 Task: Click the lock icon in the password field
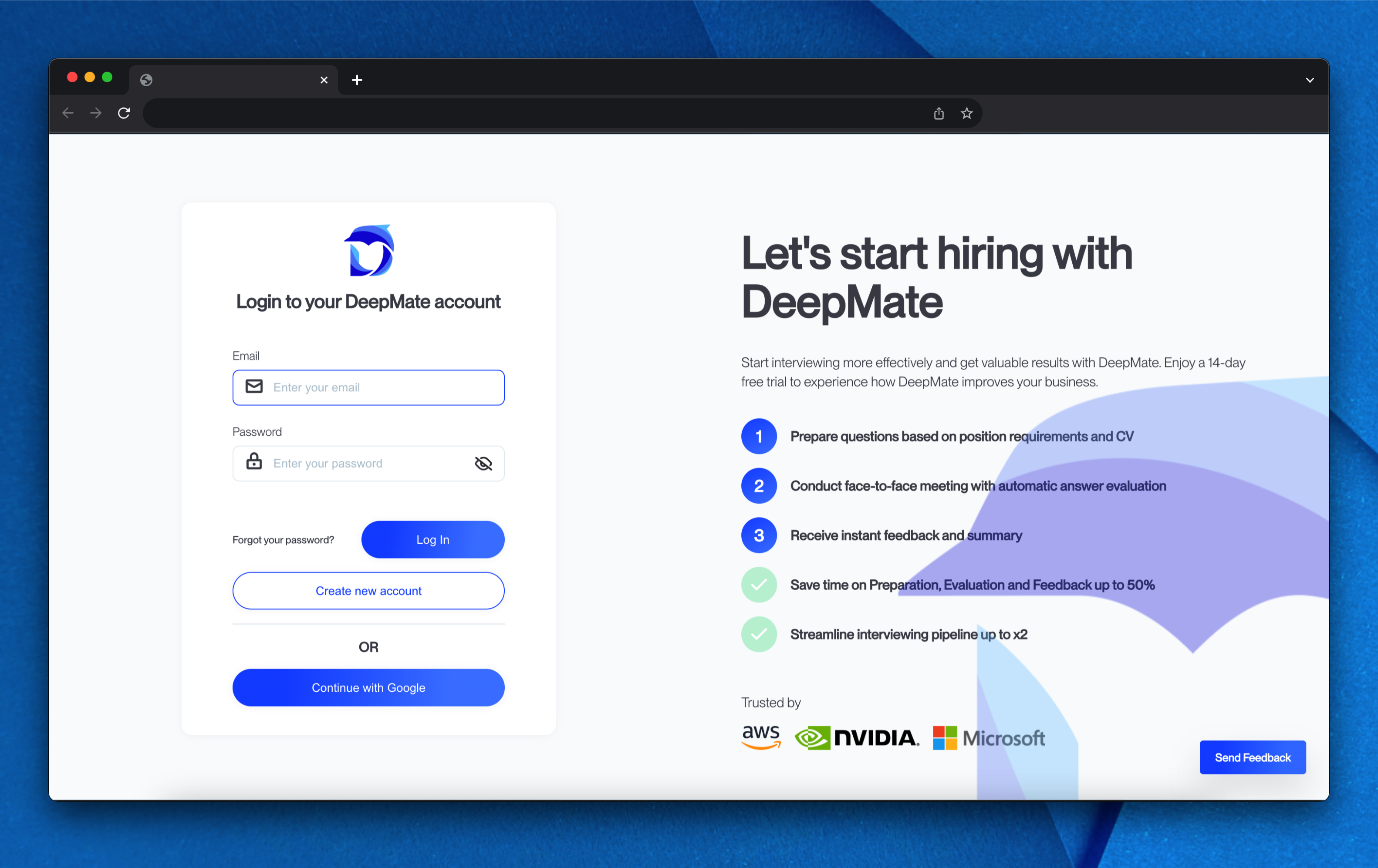click(254, 463)
